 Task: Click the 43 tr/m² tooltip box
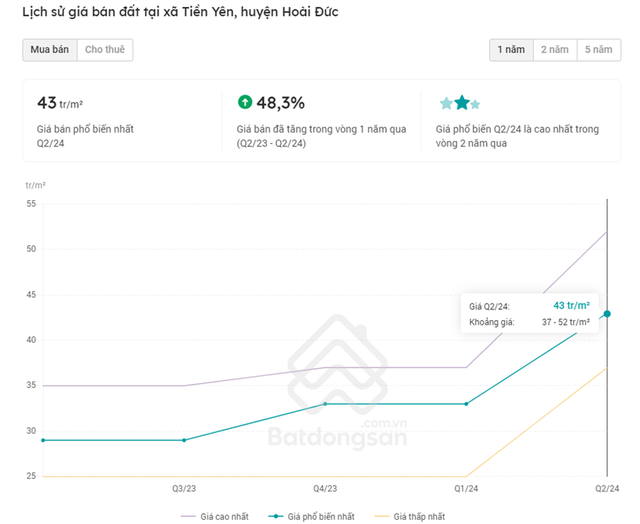[x=529, y=313]
